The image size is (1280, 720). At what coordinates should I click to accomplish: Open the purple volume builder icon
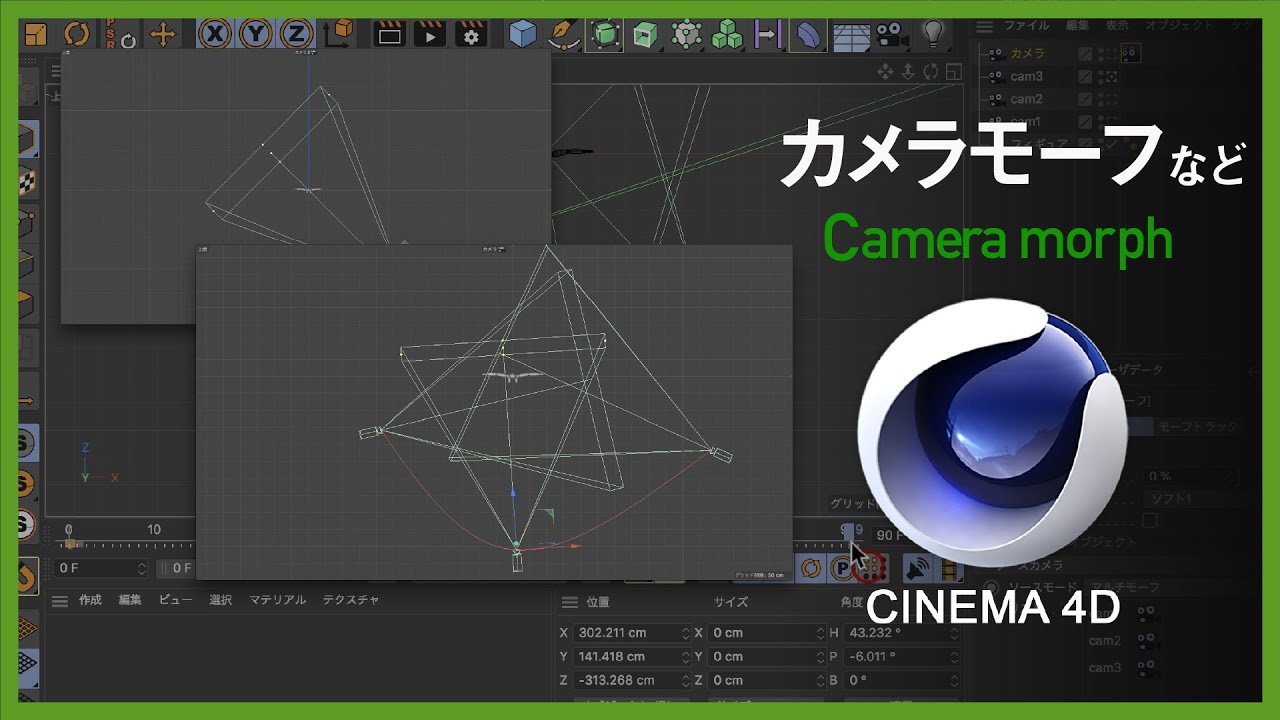(x=767, y=35)
